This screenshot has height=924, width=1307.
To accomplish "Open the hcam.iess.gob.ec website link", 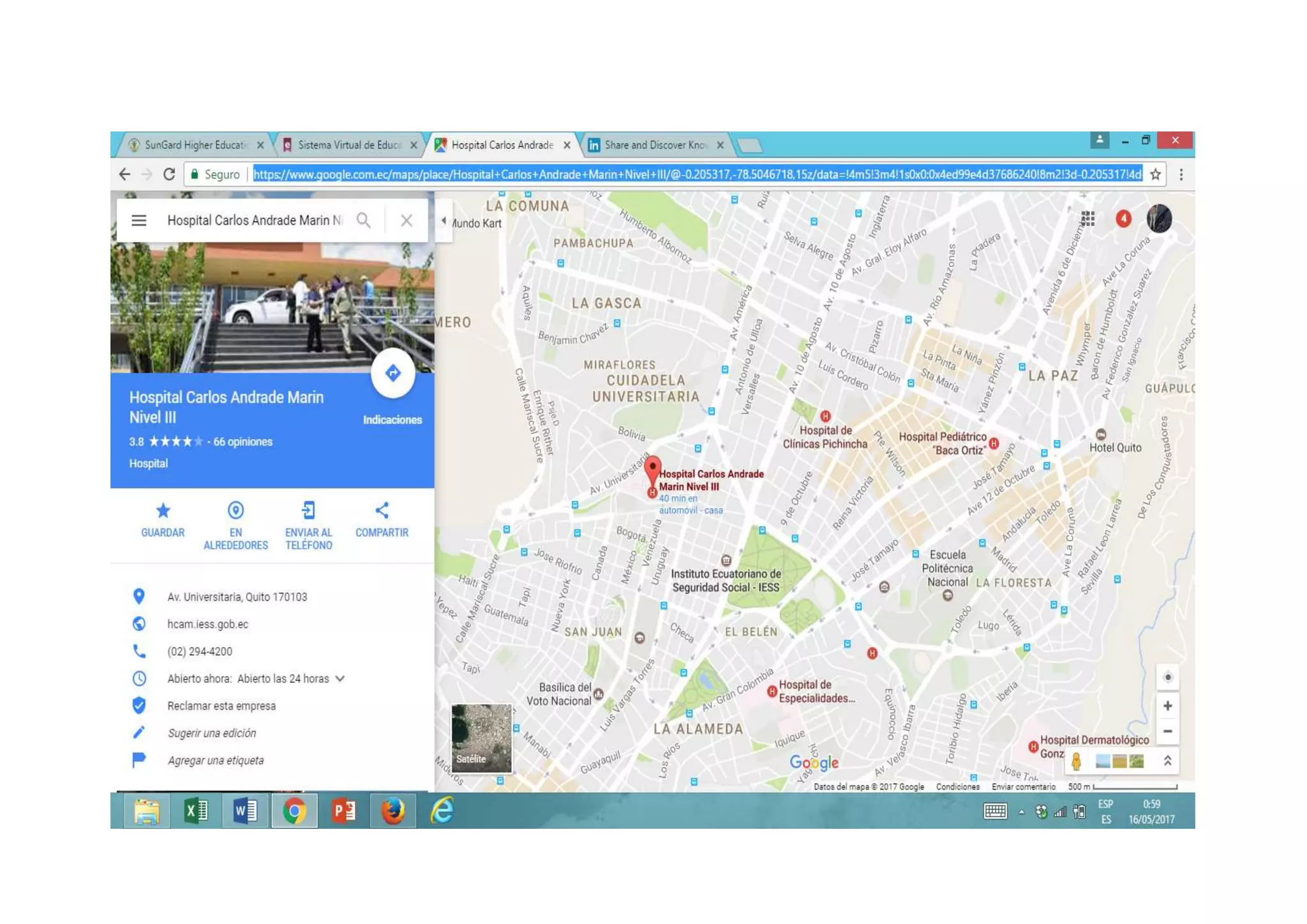I will pos(208,624).
